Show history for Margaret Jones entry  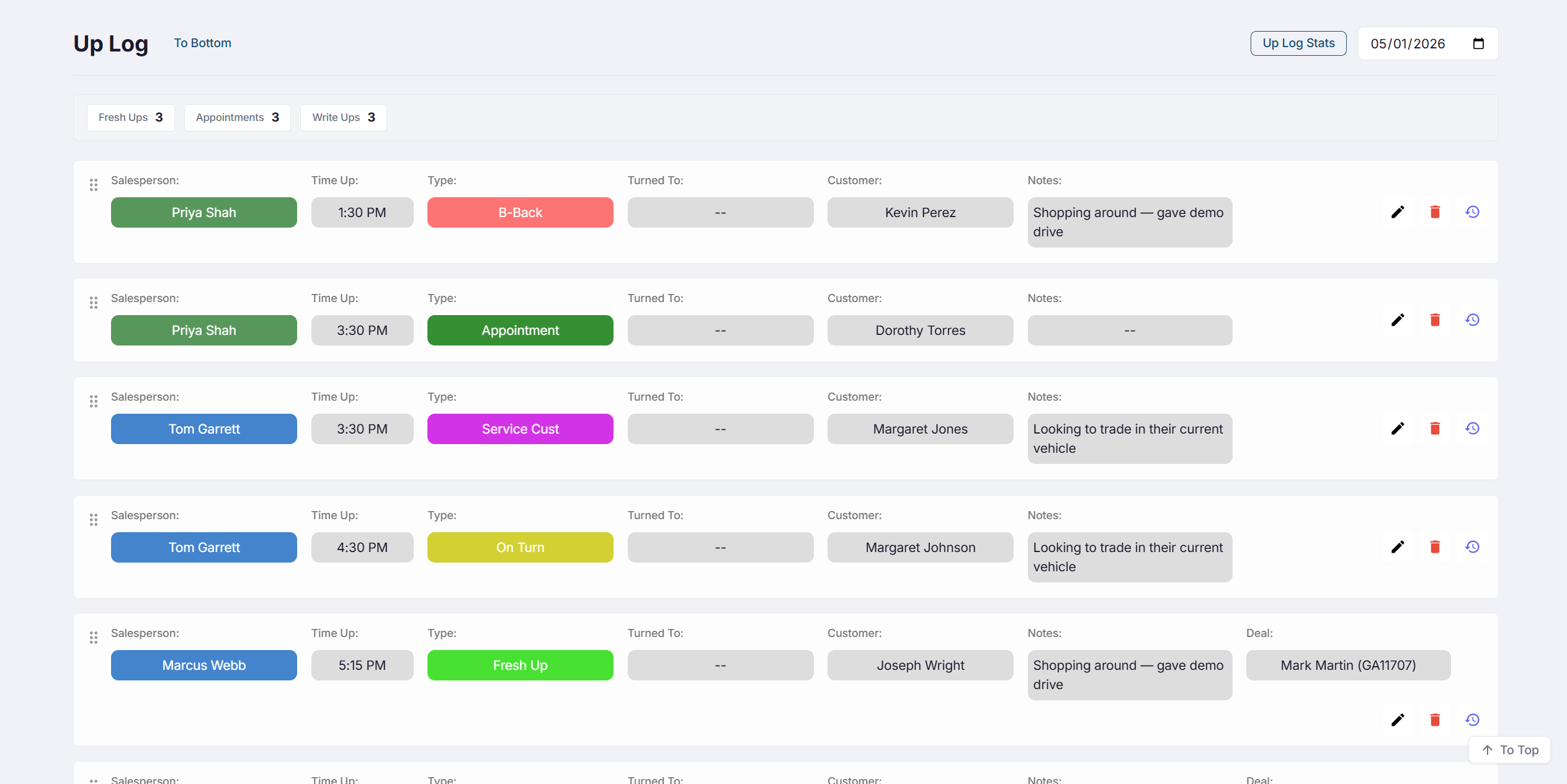1473,429
